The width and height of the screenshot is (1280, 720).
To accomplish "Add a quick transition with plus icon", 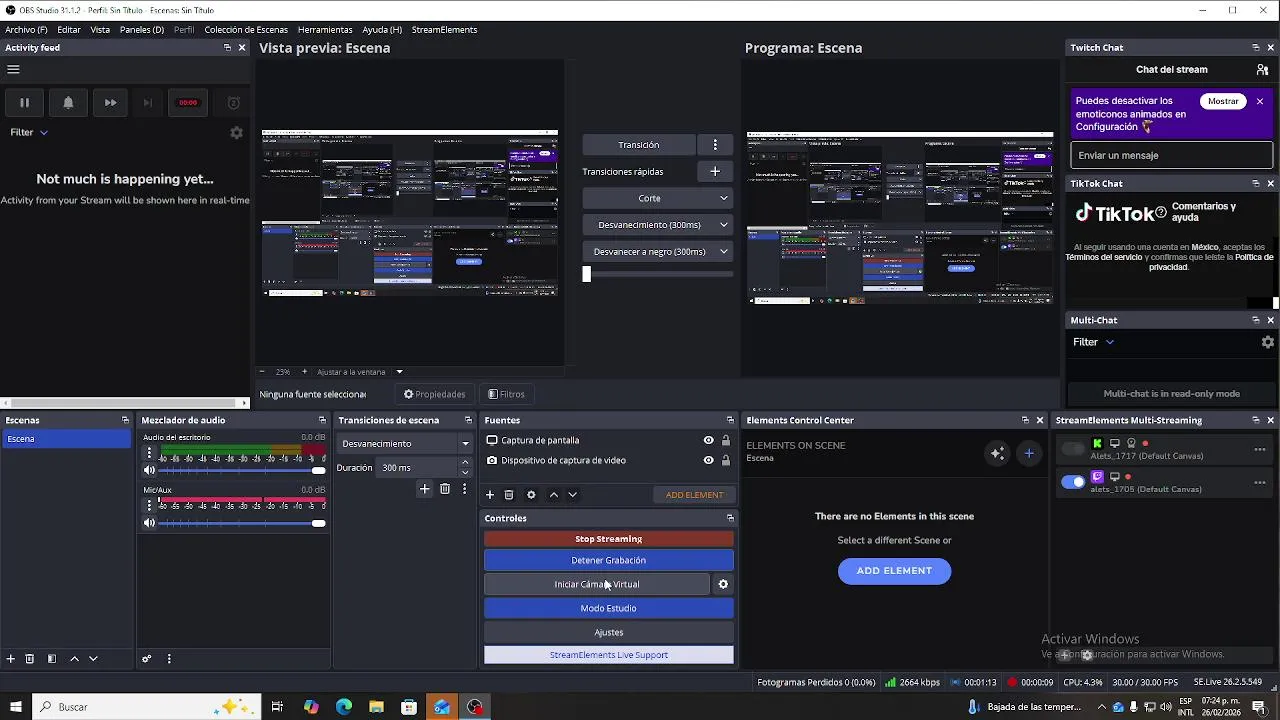I will coord(715,171).
